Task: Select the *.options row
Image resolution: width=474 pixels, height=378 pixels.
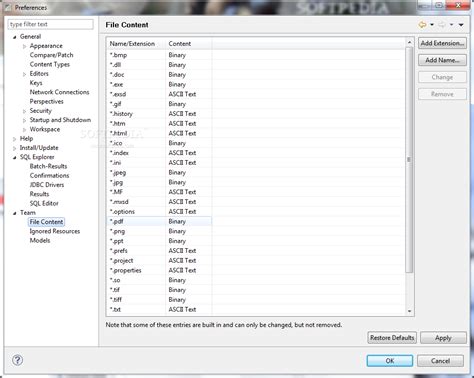Action: click(x=255, y=212)
